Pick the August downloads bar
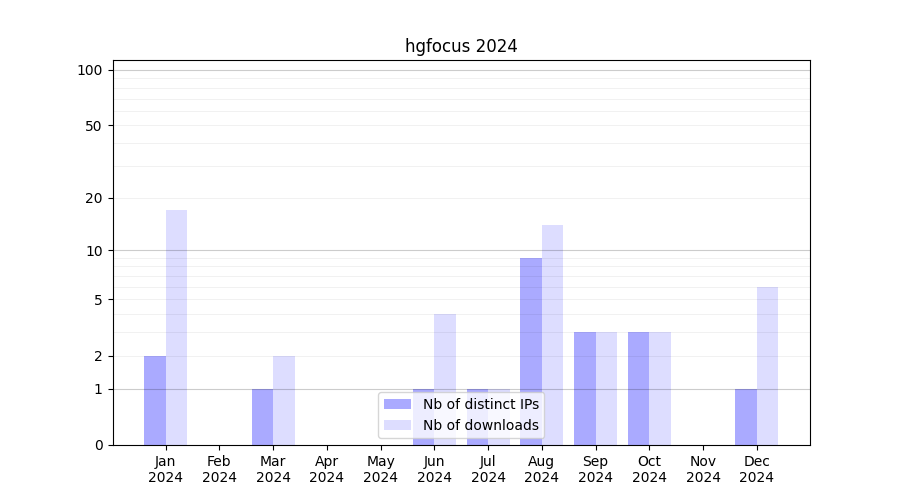900x500 pixels. point(552,335)
